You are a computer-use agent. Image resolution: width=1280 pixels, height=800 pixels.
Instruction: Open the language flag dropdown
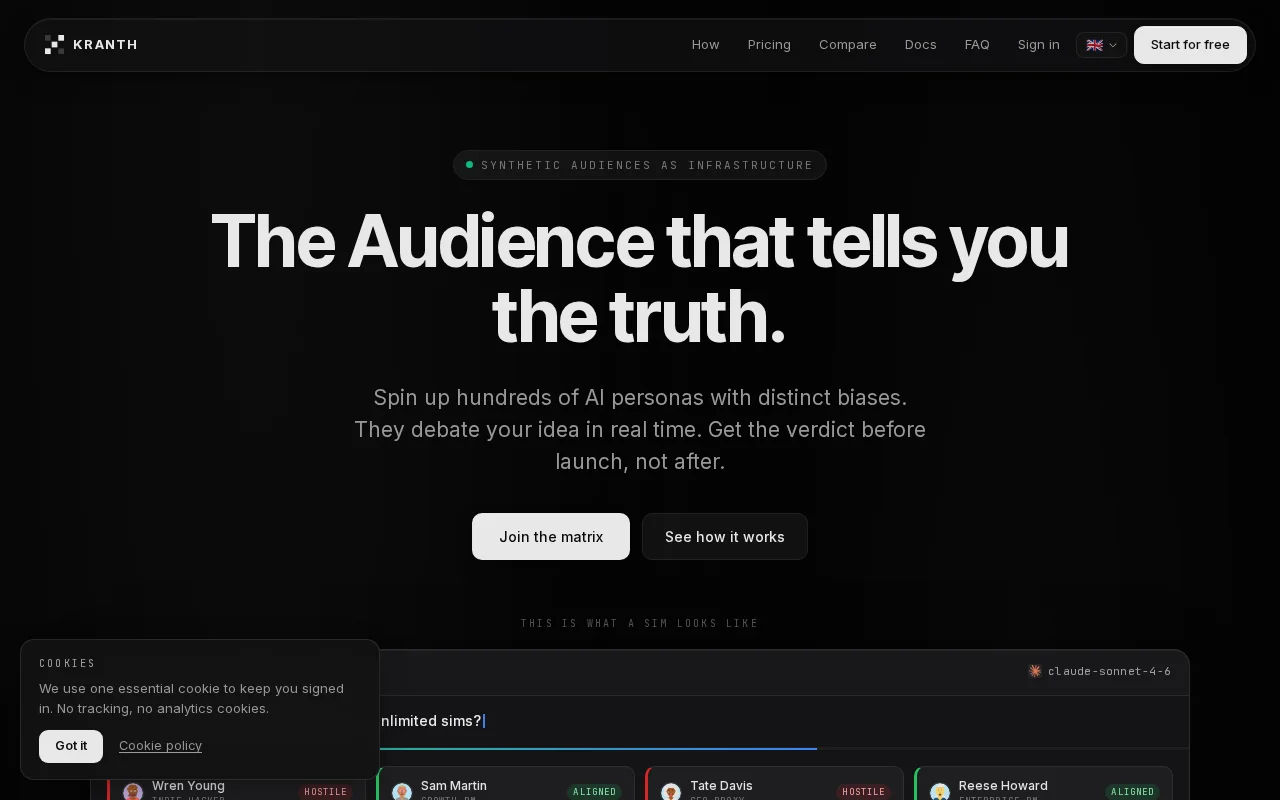1101,45
